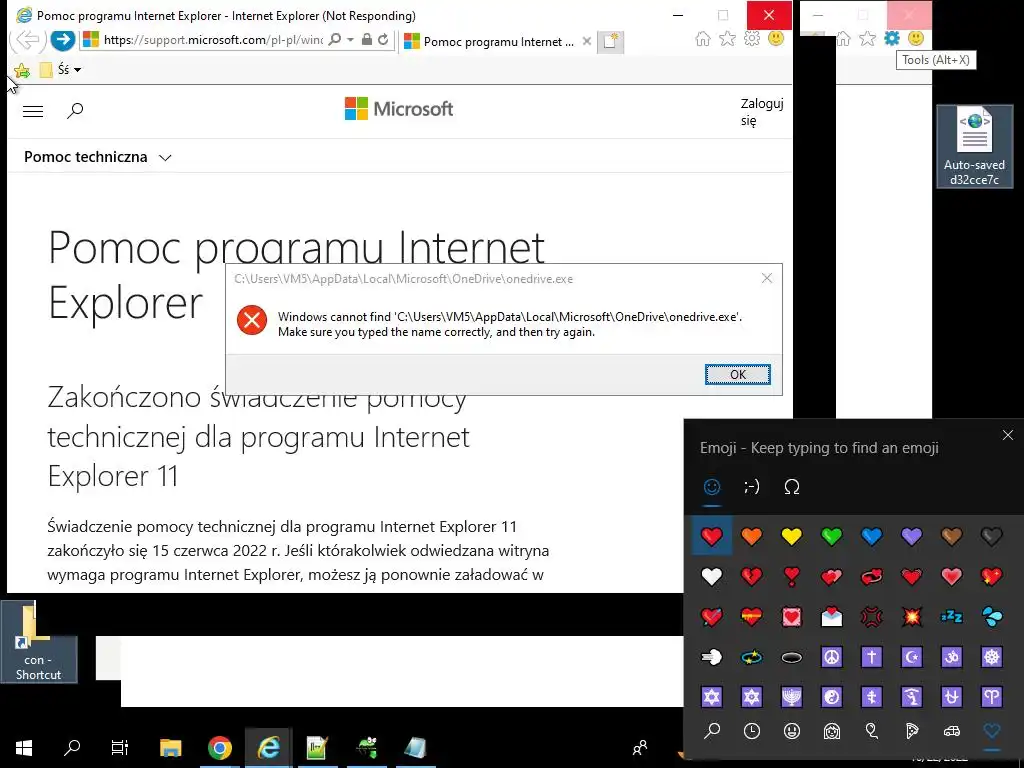Pick the blue heart emoji
This screenshot has width=1024, height=768.
[x=871, y=536]
